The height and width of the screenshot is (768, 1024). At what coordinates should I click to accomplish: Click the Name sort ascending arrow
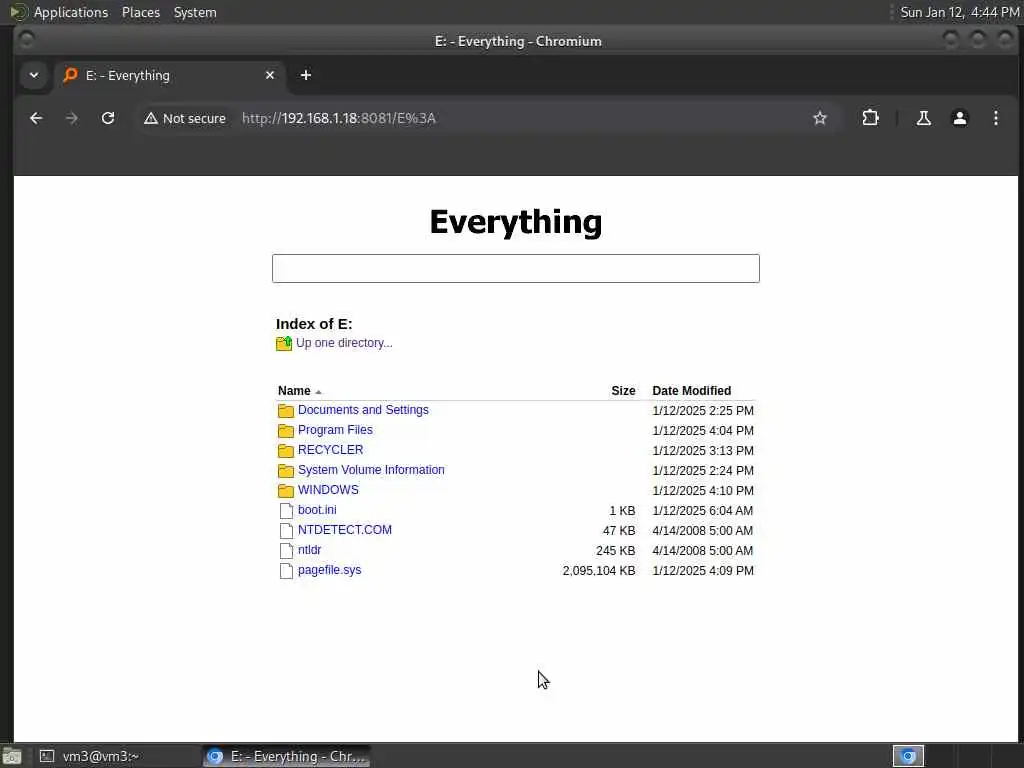pos(318,392)
